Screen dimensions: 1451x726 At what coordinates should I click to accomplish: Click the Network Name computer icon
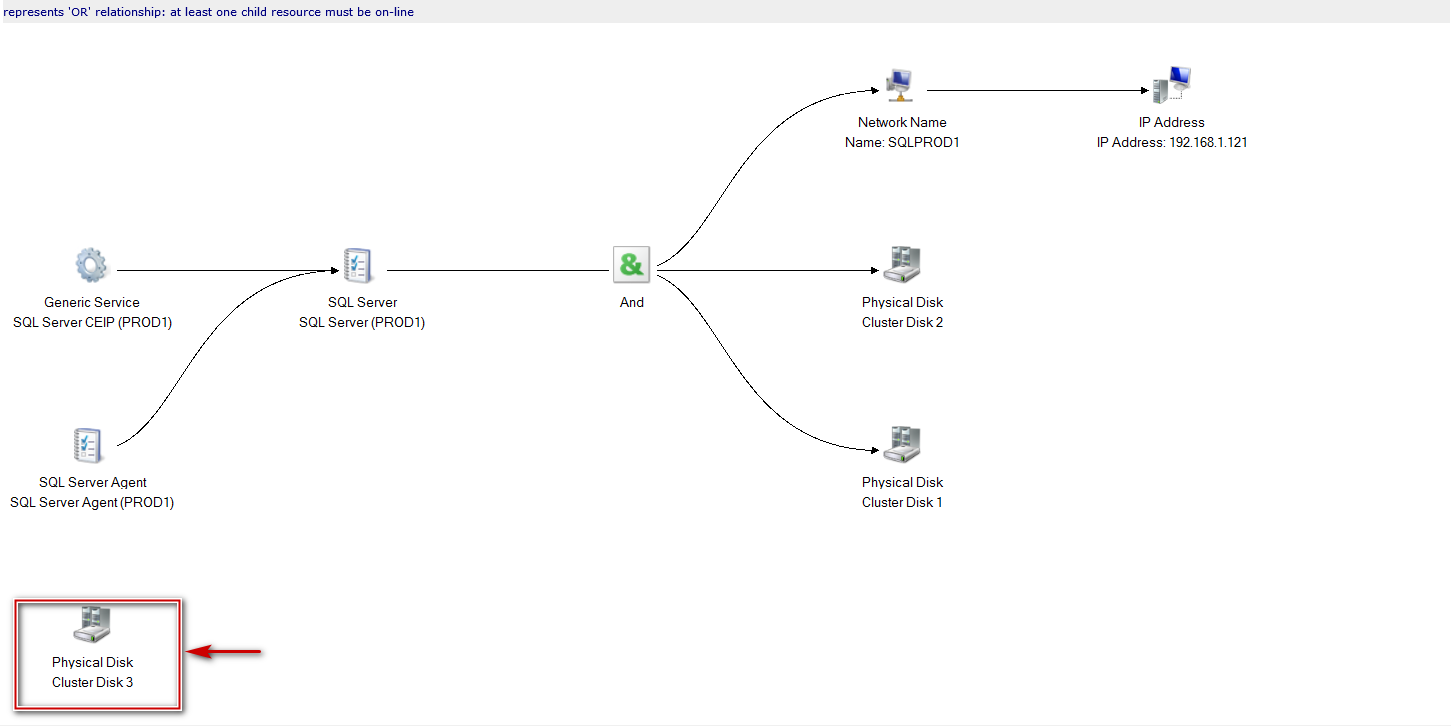point(900,85)
